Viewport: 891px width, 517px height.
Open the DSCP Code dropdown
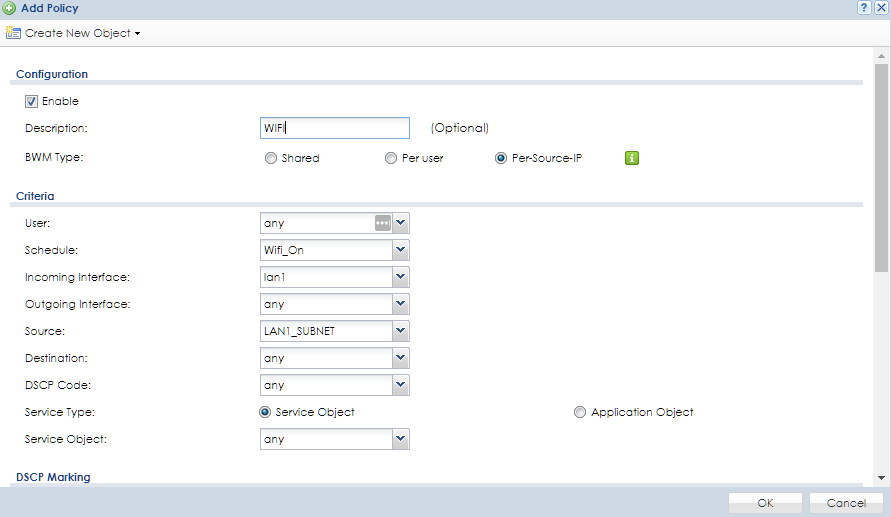[x=400, y=385]
